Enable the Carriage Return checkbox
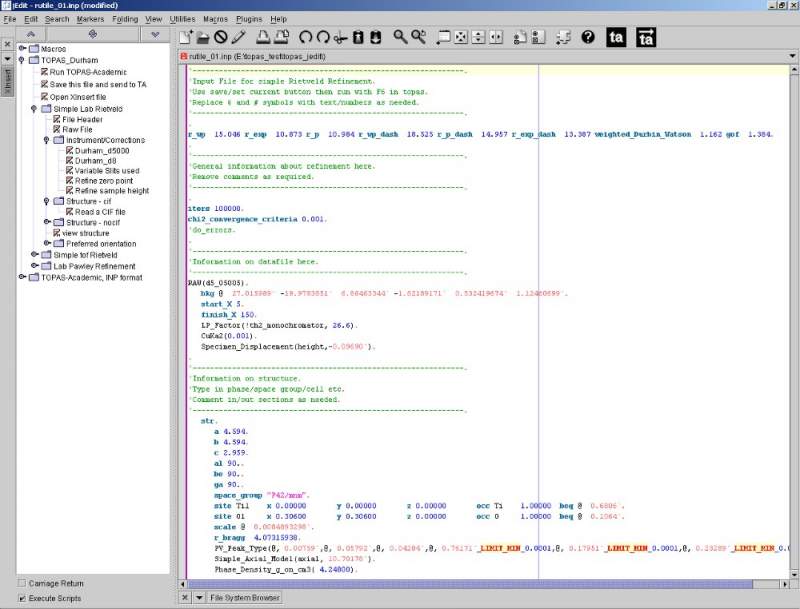 [23, 583]
